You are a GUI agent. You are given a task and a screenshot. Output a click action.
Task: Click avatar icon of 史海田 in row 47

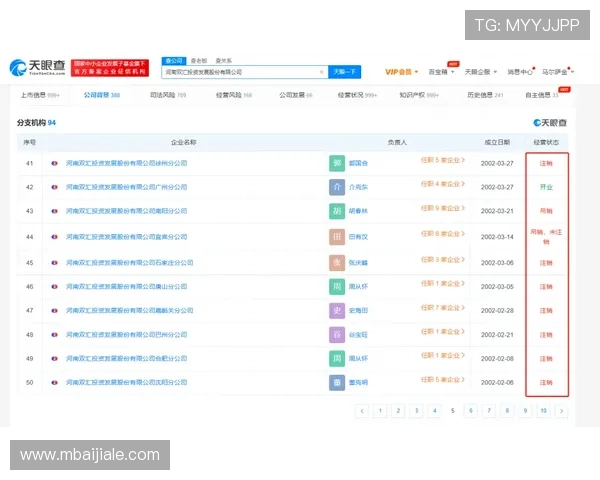[337, 309]
